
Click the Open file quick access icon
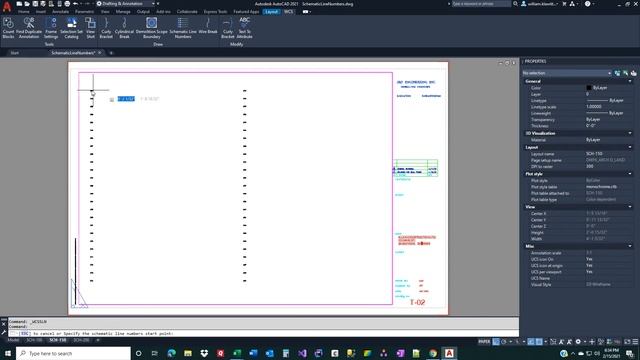27,4
